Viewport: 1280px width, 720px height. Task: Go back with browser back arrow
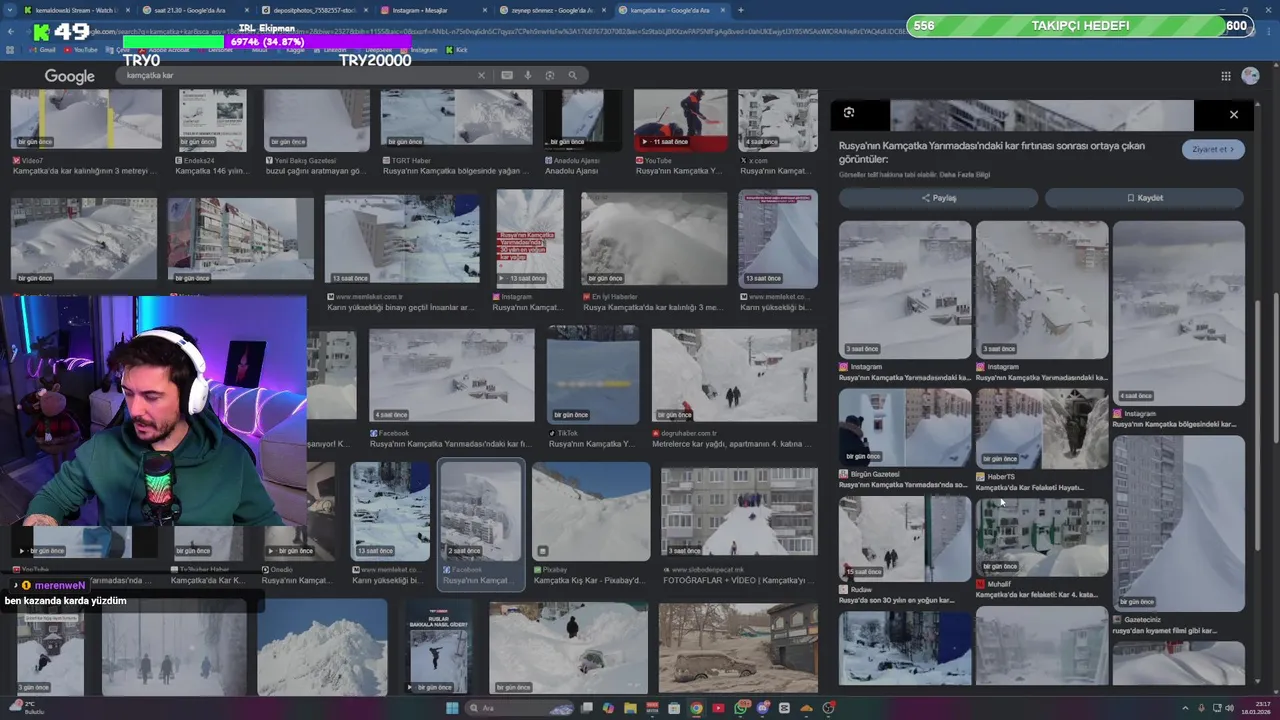(11, 31)
